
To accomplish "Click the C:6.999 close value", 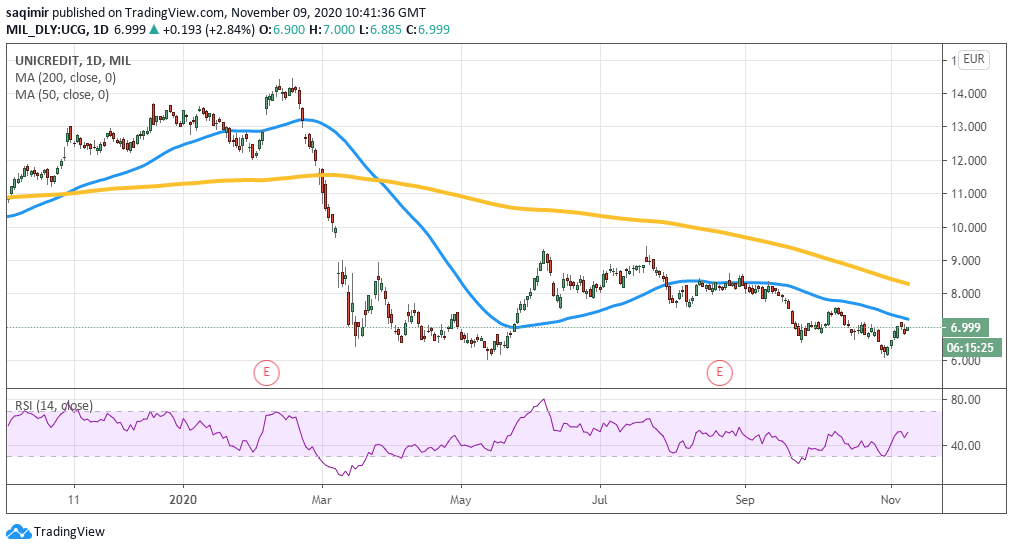I will point(428,30).
